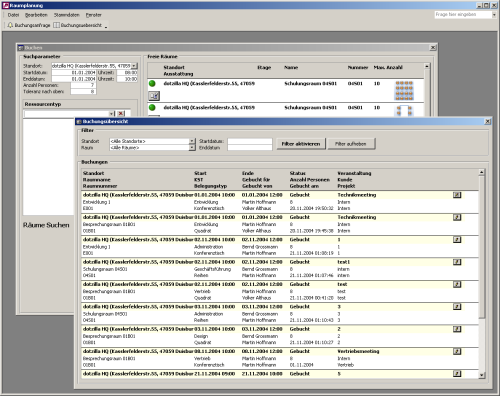
Task: Expand the help question box dropdown arrow
Action: pos(494,15)
